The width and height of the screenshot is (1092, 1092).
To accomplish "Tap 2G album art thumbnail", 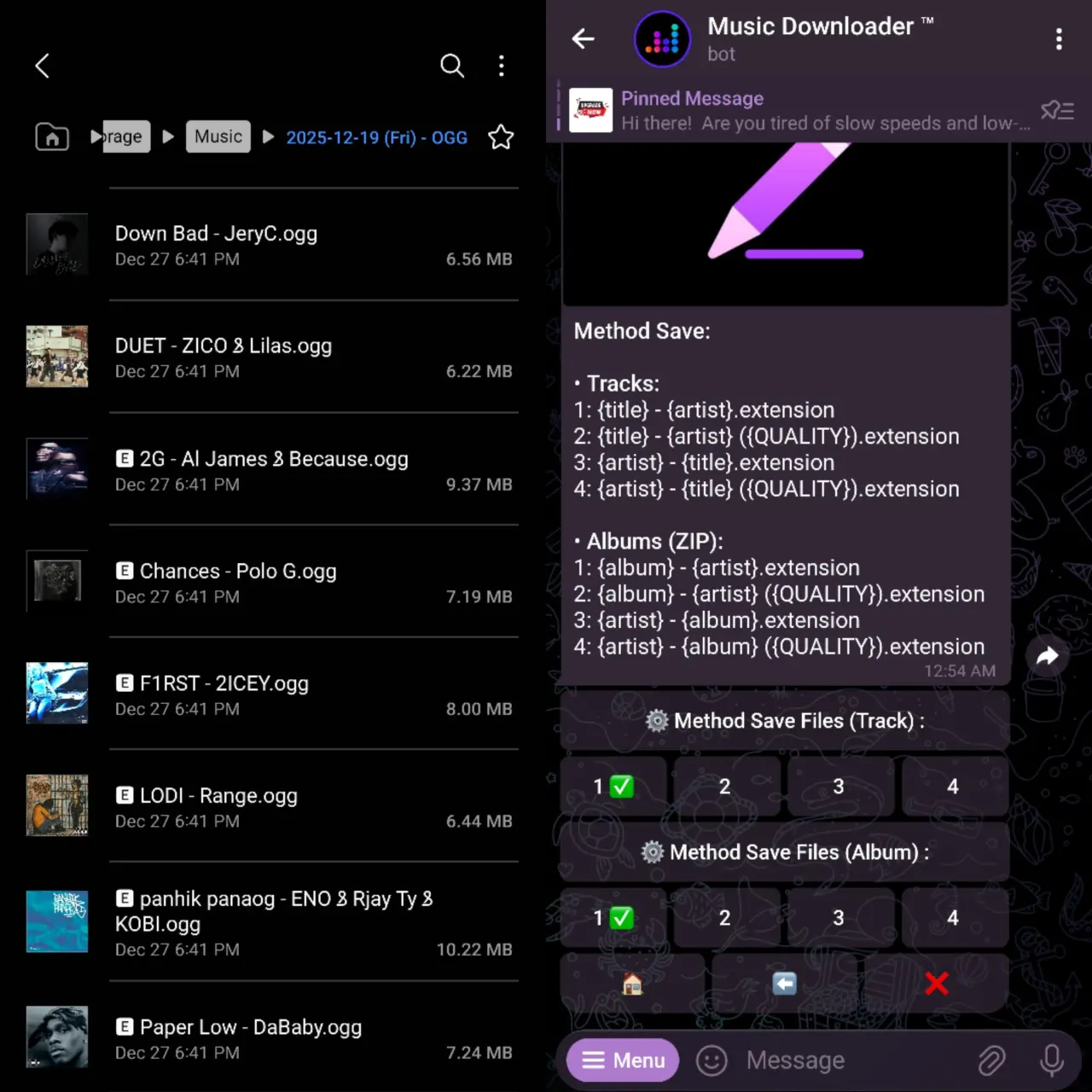I will click(x=57, y=469).
